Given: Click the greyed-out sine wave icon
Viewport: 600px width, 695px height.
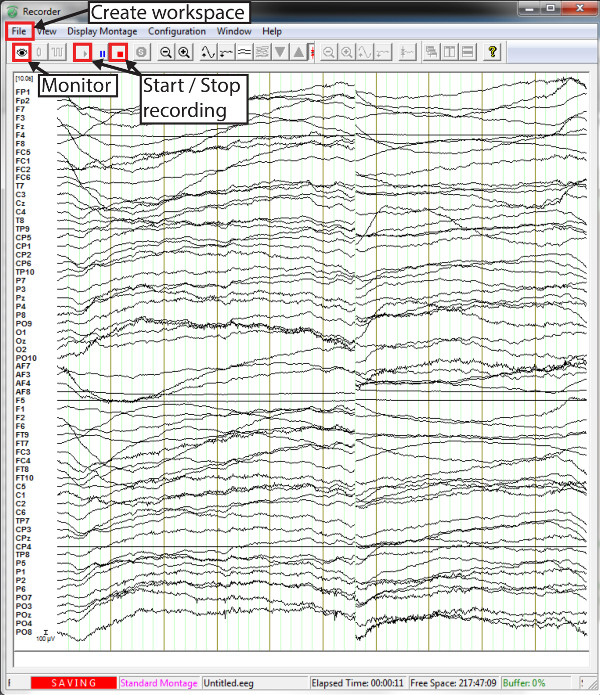Looking at the screenshot, I should [x=365, y=52].
